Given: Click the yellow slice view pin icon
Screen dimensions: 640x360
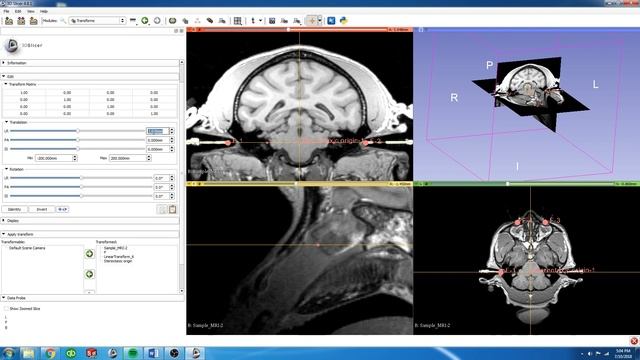Looking at the screenshot, I should click(189, 184).
